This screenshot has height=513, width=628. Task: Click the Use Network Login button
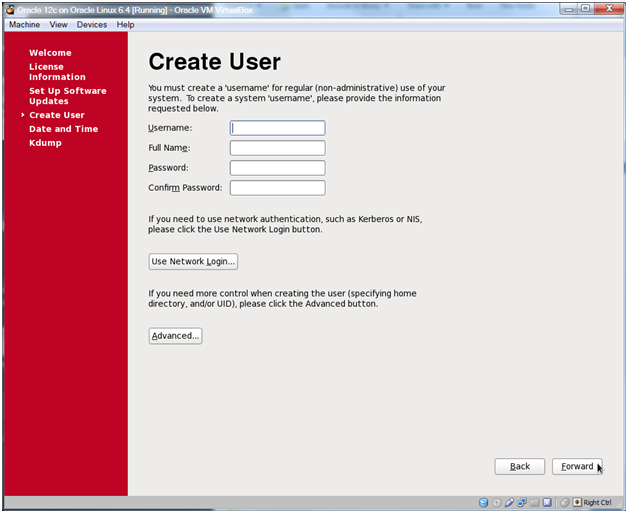tap(192, 261)
